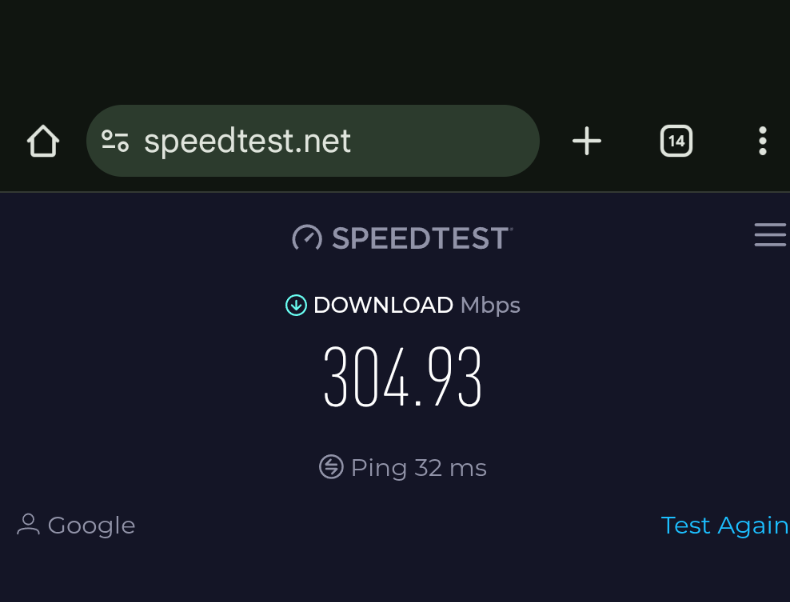Select the Ping 32 ms text
Image resolution: width=790 pixels, height=602 pixels.
click(x=419, y=468)
